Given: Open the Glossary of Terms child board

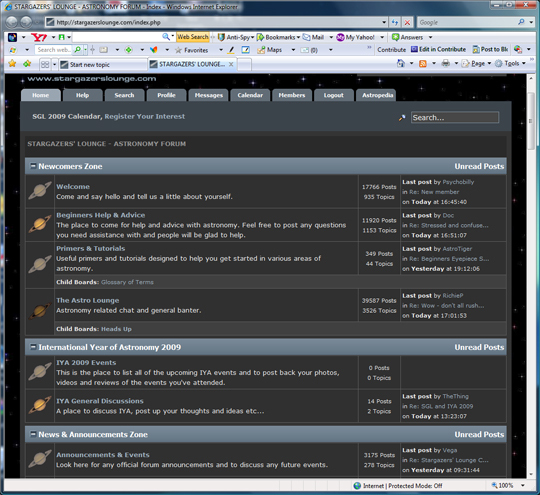Looking at the screenshot, I should click(127, 282).
